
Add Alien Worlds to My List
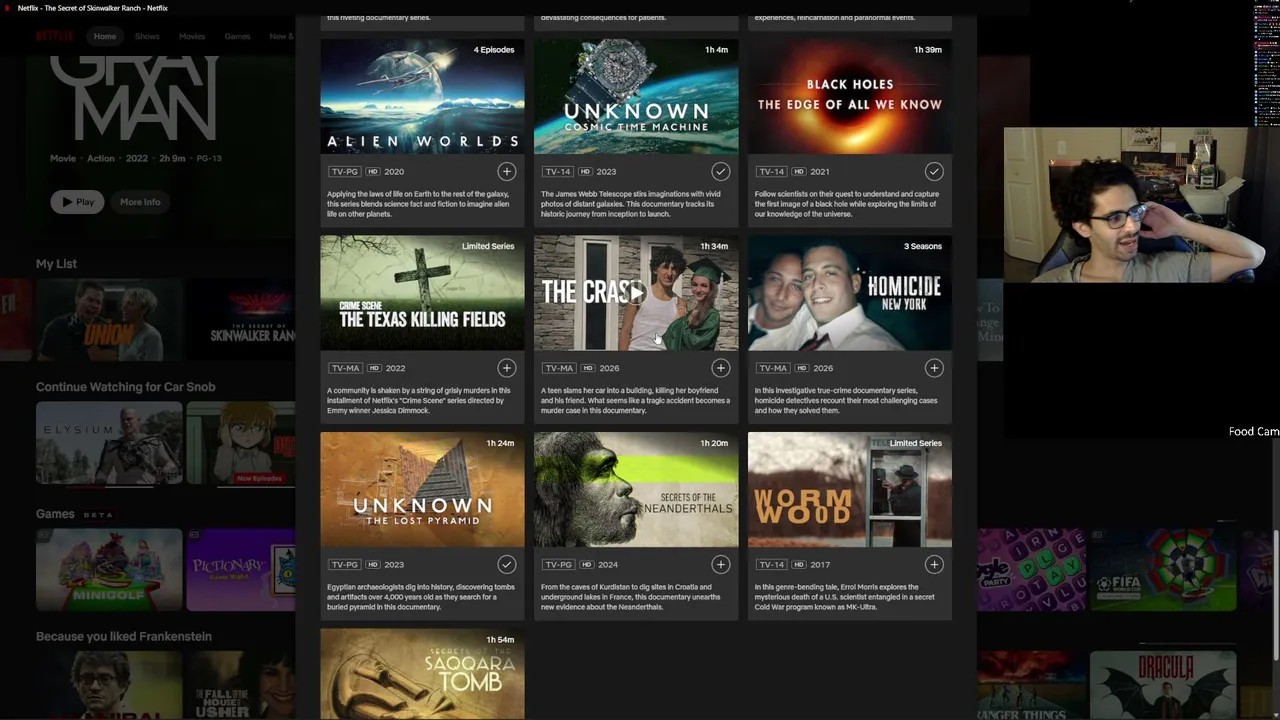tap(507, 171)
